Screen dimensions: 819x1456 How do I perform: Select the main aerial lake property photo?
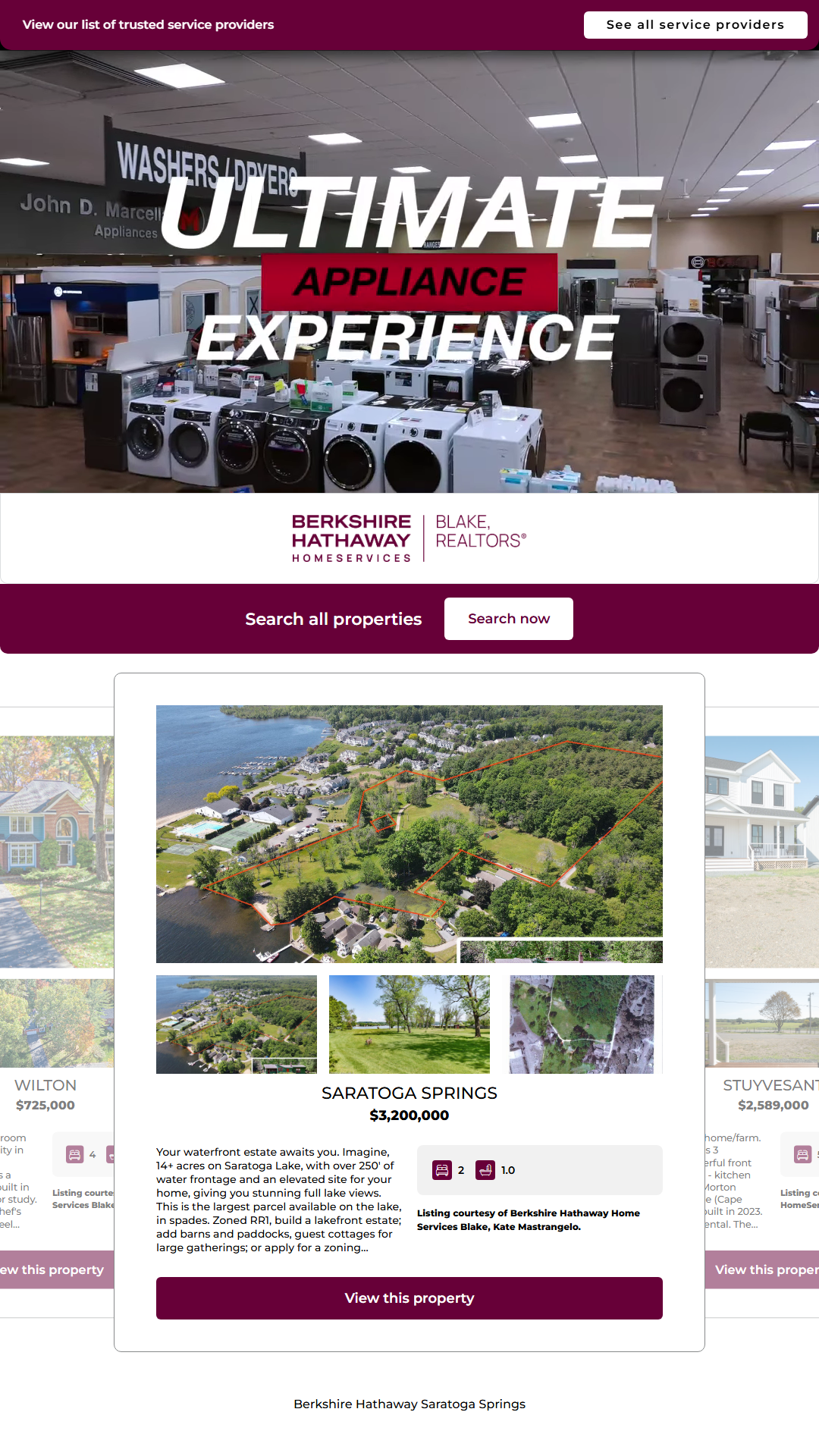coord(409,834)
